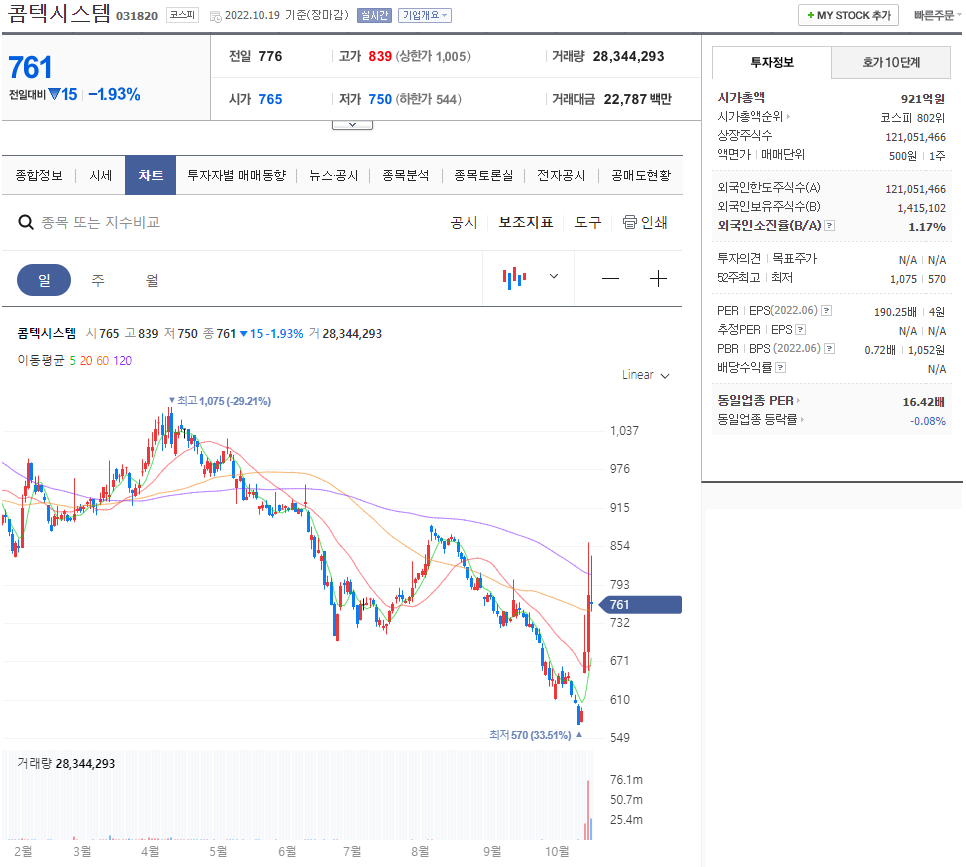The image size is (966, 867).
Task: Click the magnifier search icon
Action: (x=25, y=222)
